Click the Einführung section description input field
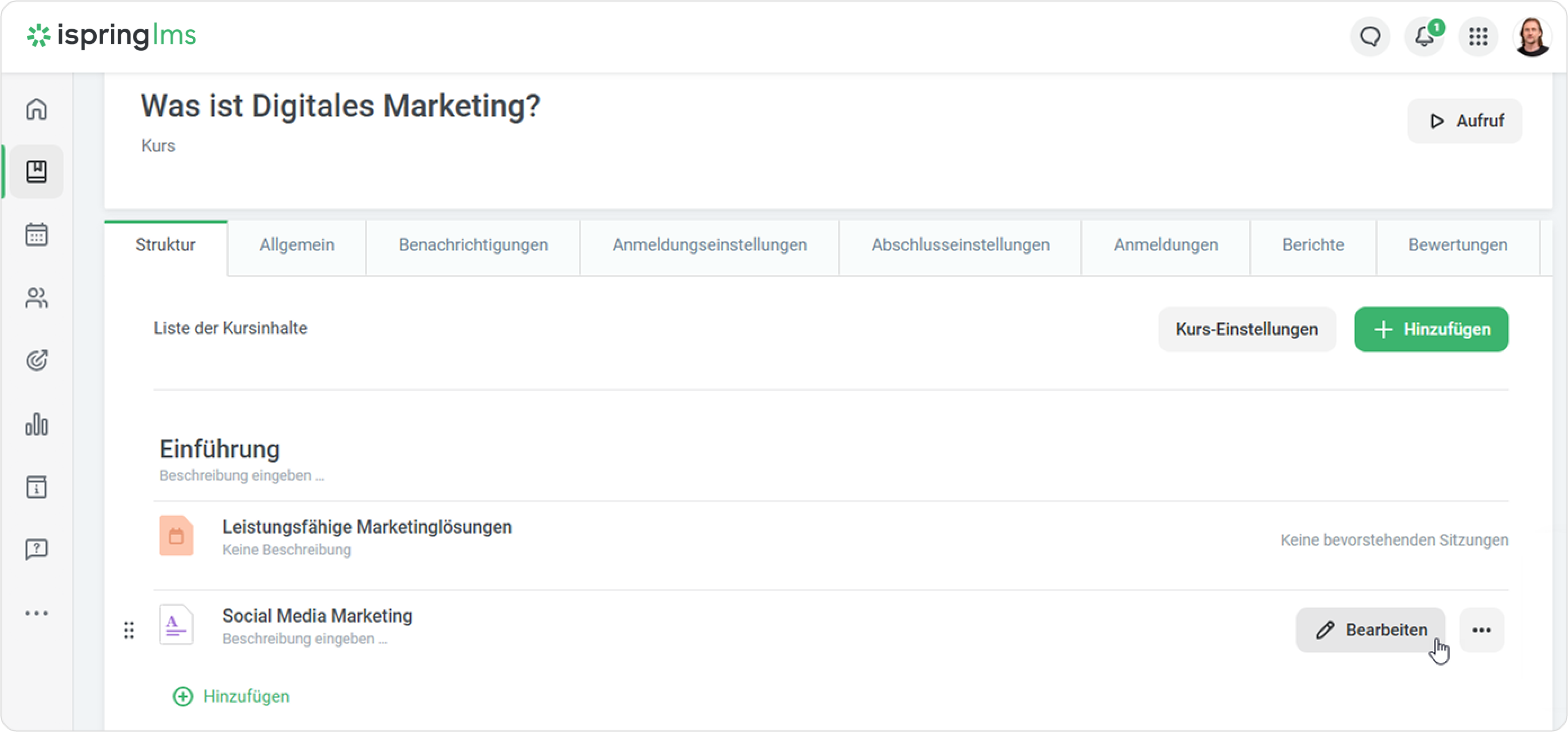 [x=242, y=475]
